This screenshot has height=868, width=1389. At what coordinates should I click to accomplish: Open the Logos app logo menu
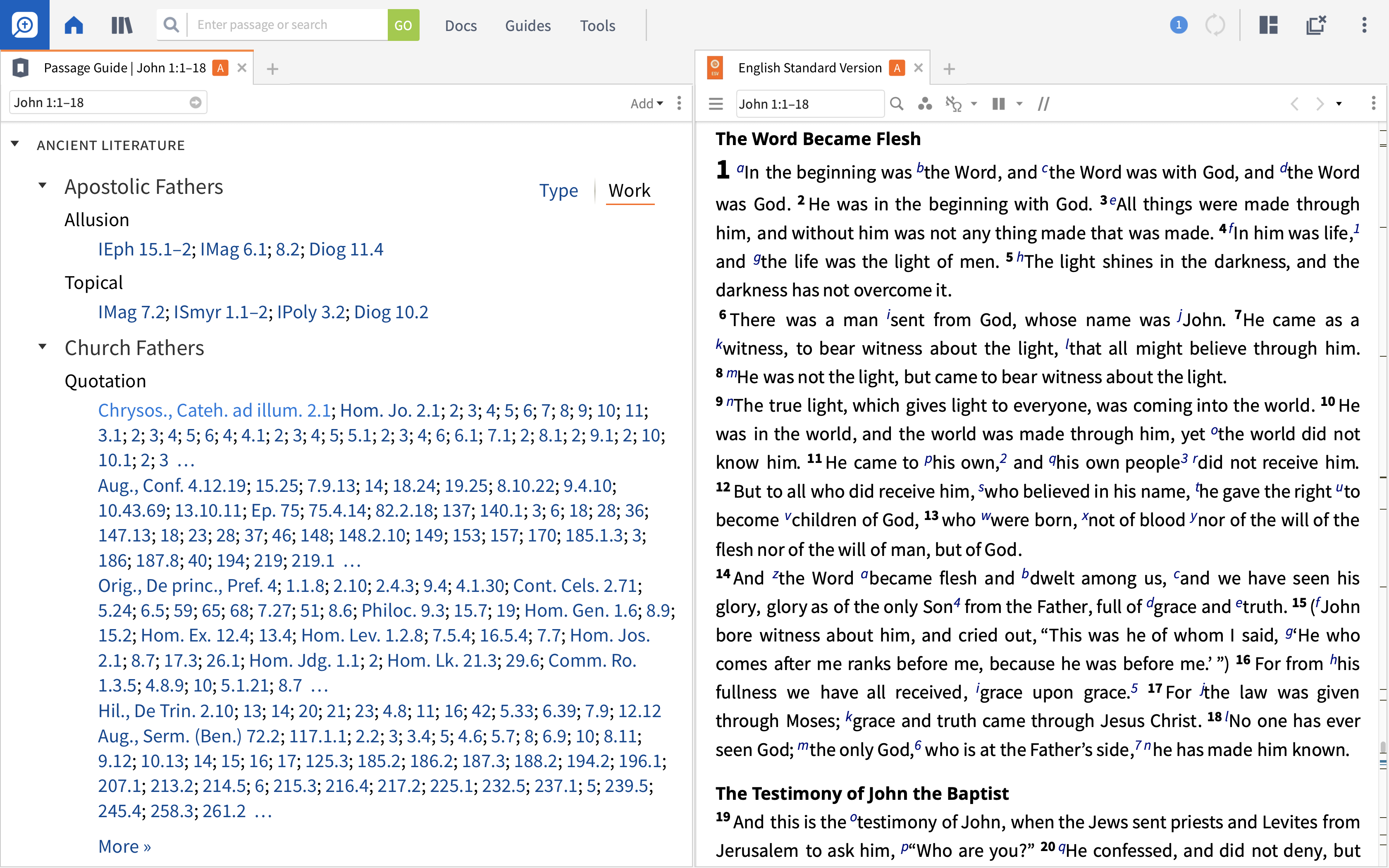tap(25, 25)
